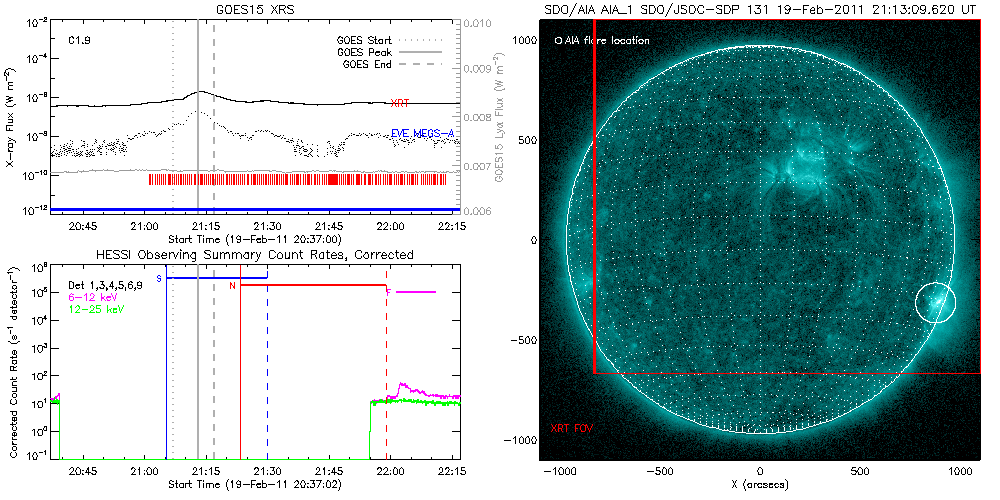Click the white AIA flare location circle
Image resolution: width=1000 pixels, height=500 pixels.
pyautogui.click(x=936, y=302)
